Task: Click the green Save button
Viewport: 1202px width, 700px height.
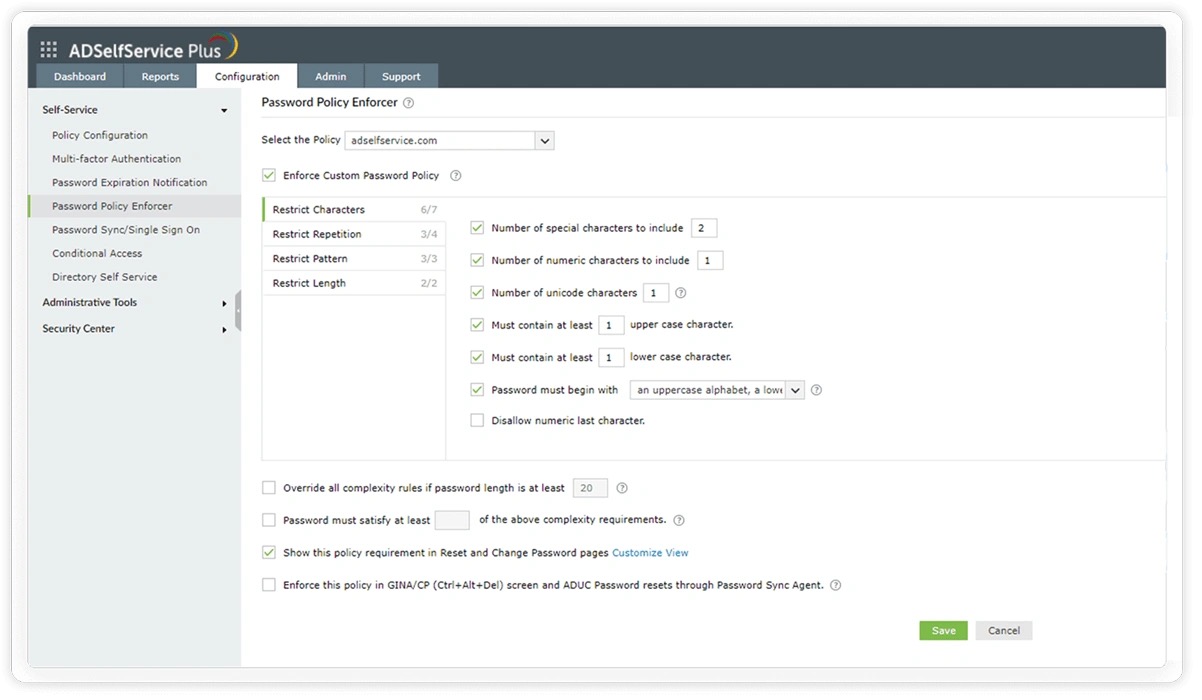Action: click(x=943, y=631)
